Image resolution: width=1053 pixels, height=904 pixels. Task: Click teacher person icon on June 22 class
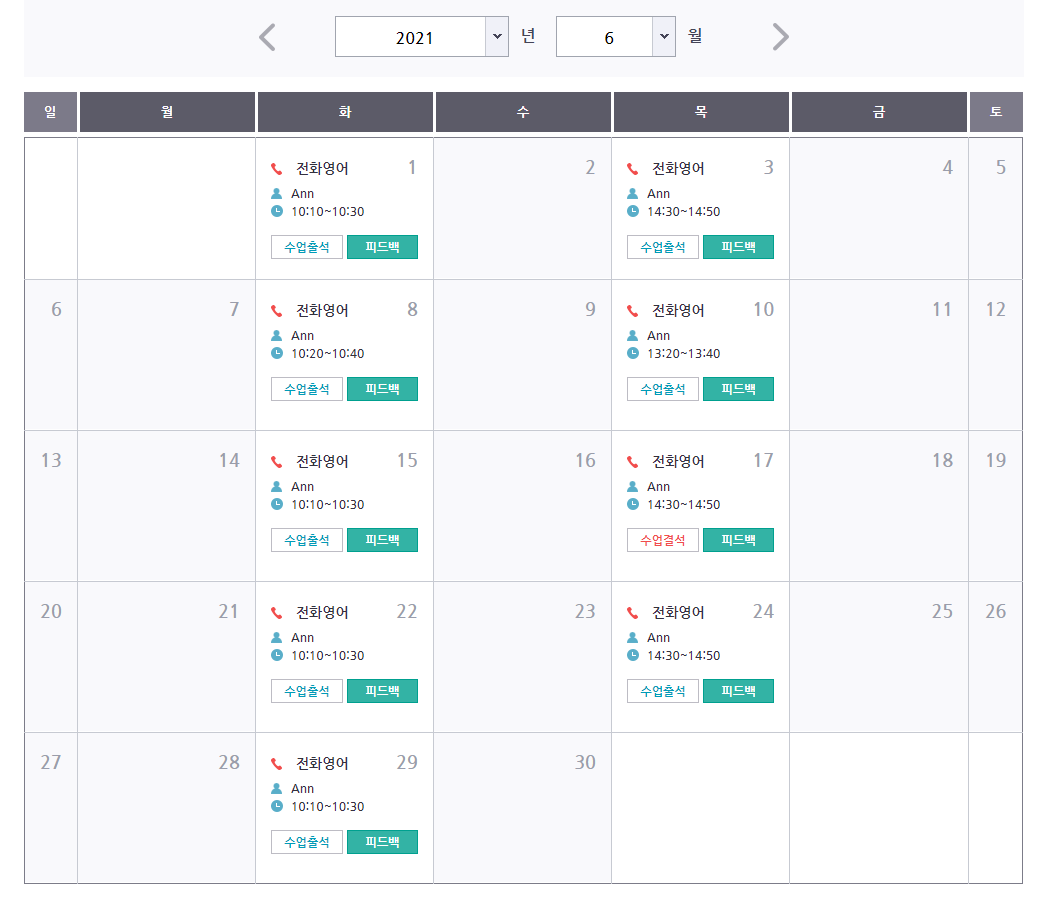(276, 637)
